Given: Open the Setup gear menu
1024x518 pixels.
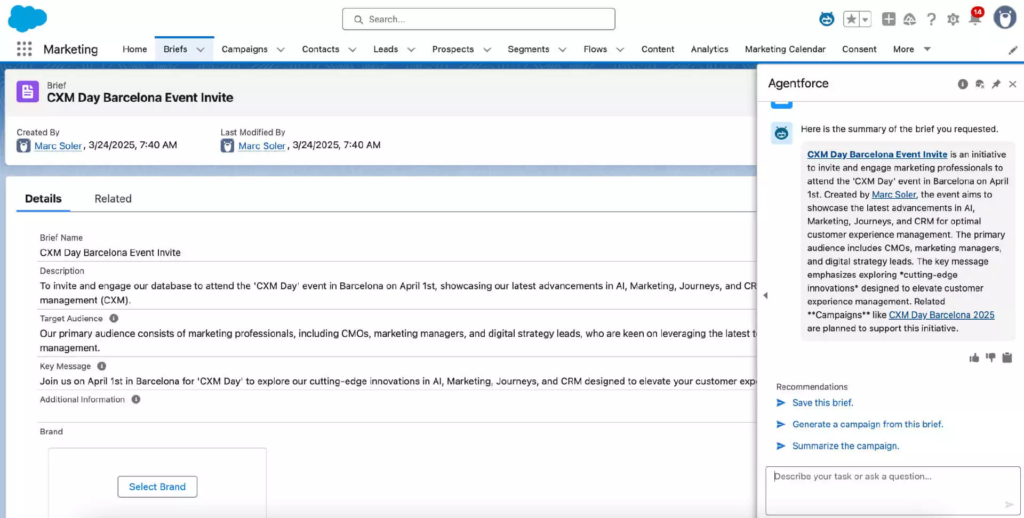Looking at the screenshot, I should (953, 19).
